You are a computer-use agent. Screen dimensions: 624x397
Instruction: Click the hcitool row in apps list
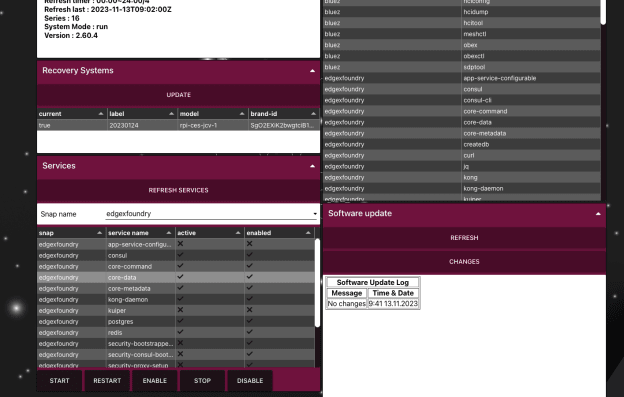coord(462,23)
